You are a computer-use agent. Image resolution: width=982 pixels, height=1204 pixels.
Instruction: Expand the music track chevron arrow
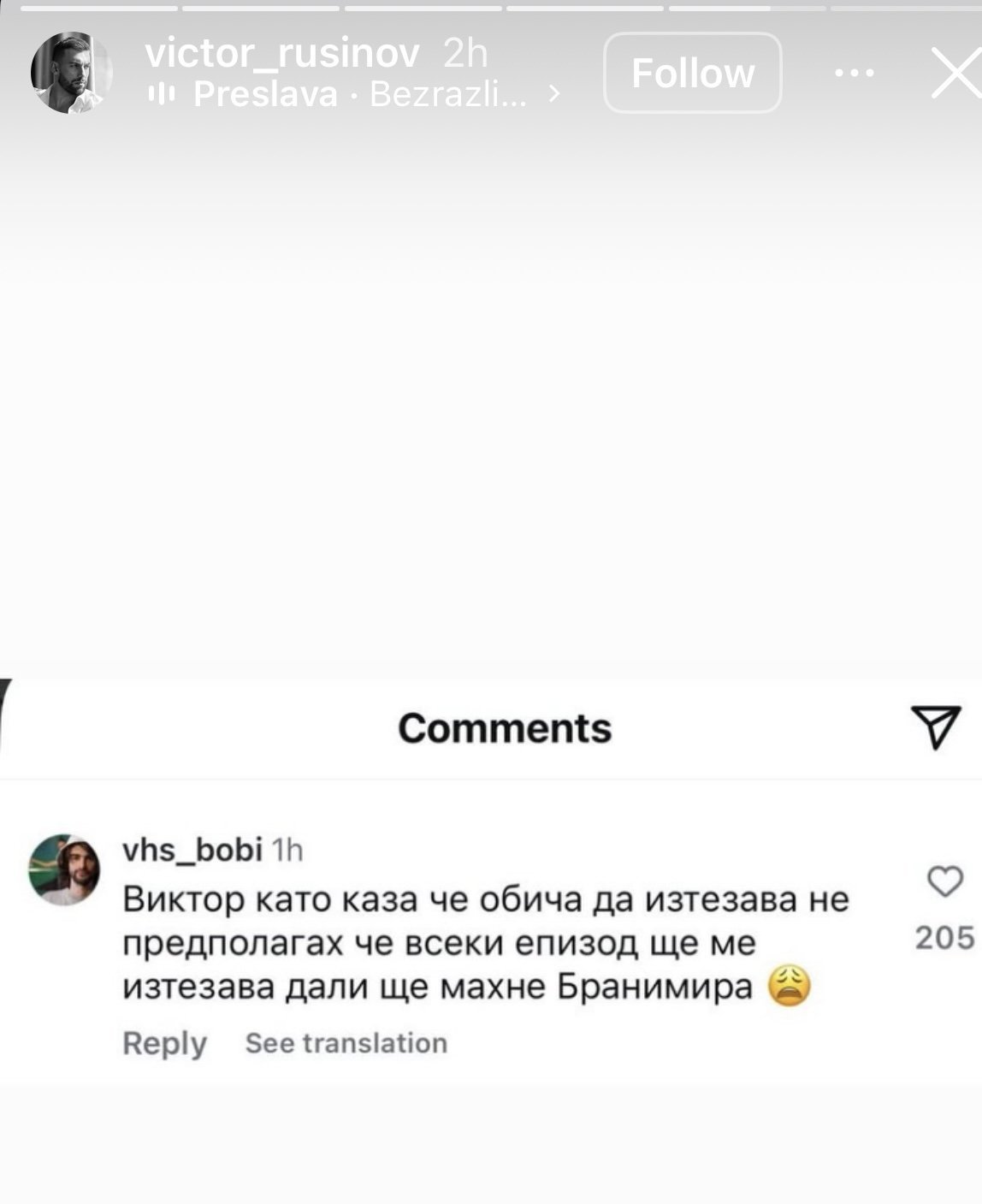click(554, 93)
